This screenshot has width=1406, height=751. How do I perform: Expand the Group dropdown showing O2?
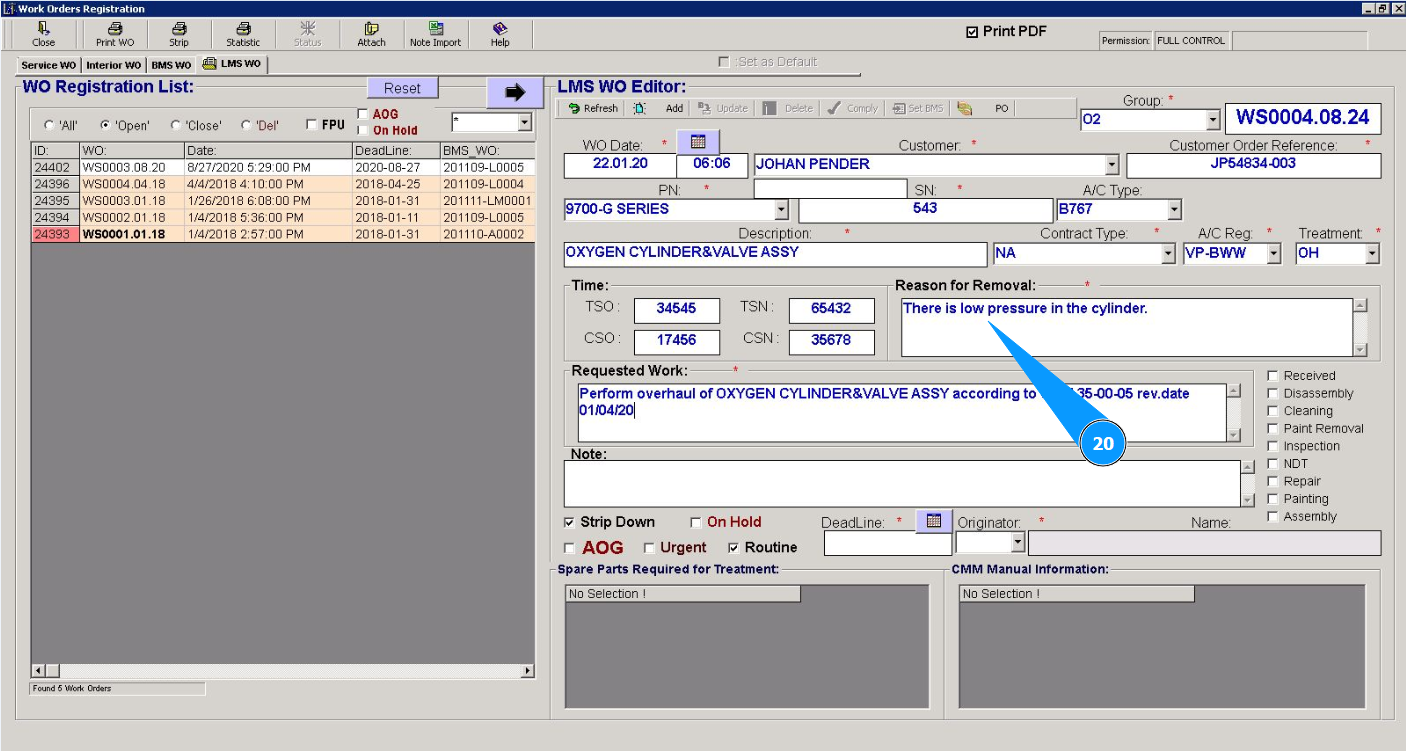(x=1213, y=120)
